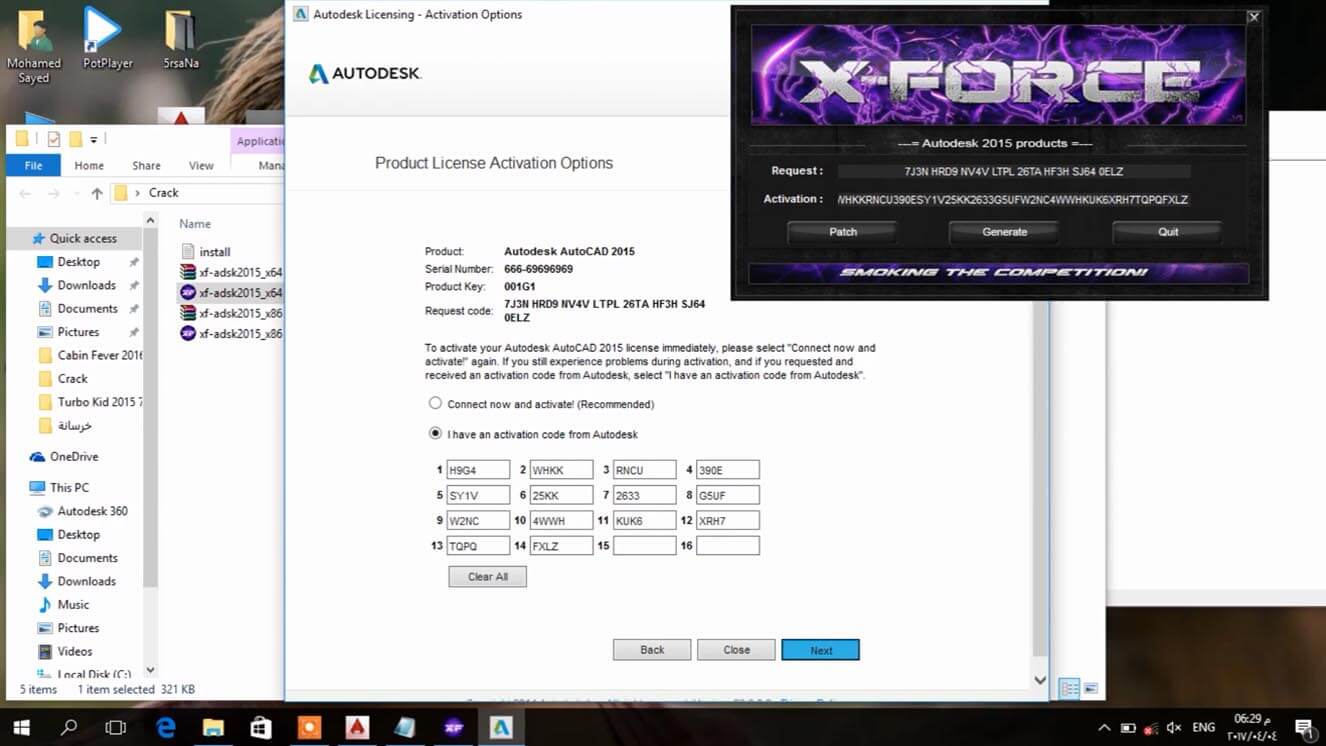Screen dimensions: 1326x746
Task: Open Task View from the taskbar
Action: (116, 728)
